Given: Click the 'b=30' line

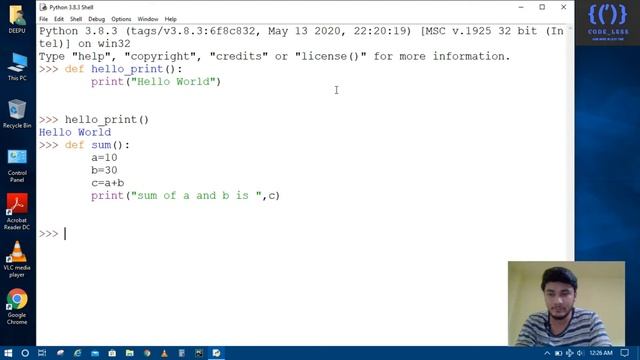Looking at the screenshot, I should [104, 171].
